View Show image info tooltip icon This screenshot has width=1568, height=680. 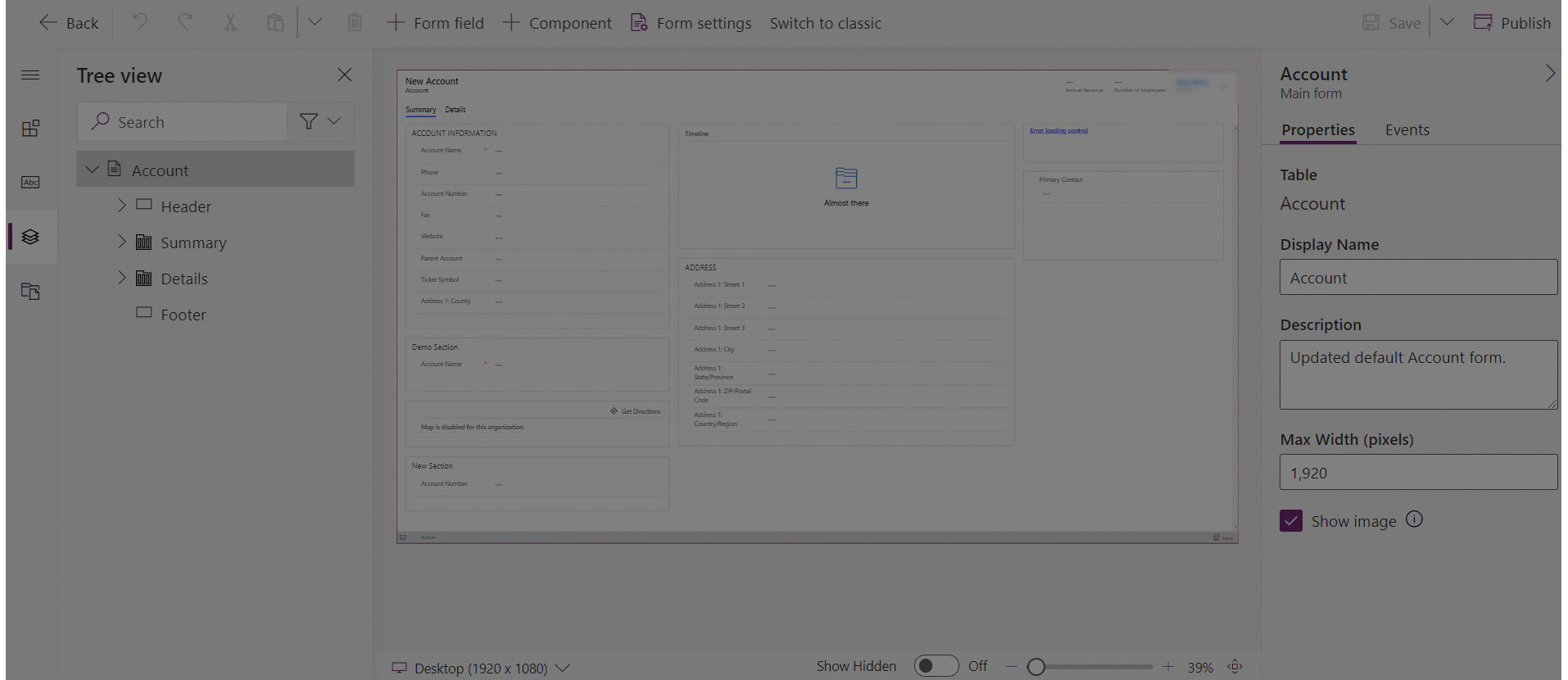[x=1414, y=519]
